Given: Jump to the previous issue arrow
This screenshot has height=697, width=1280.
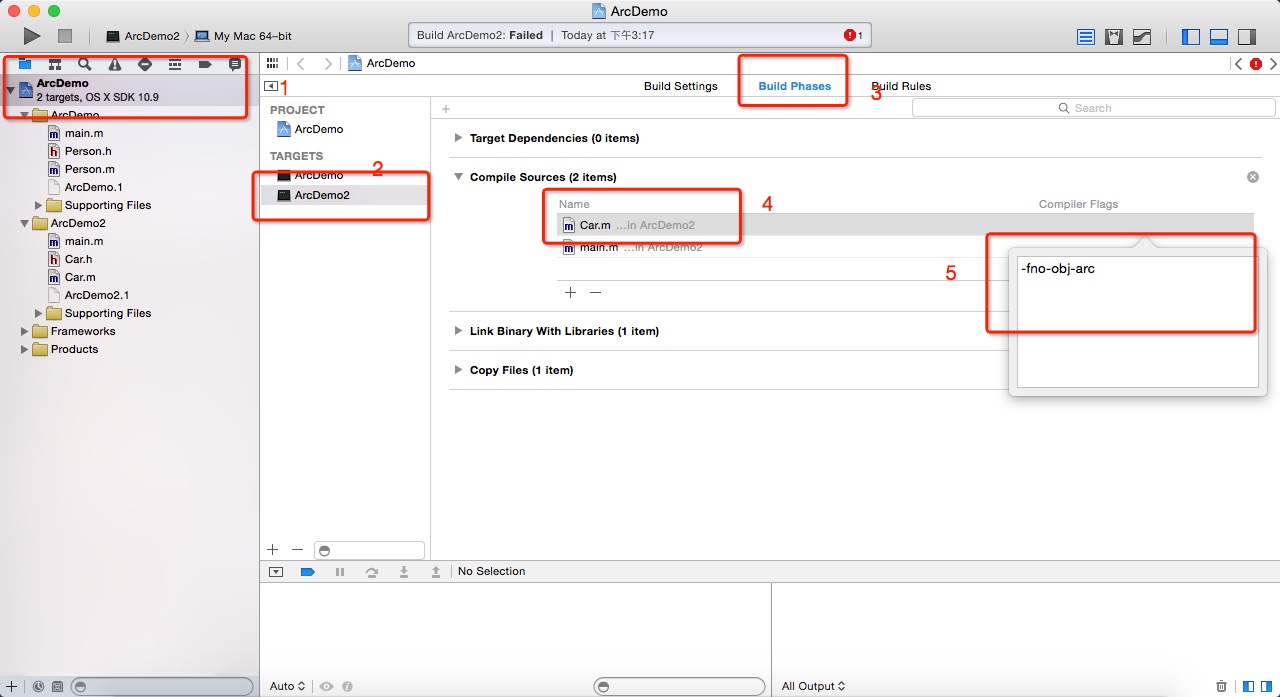Looking at the screenshot, I should click(x=1239, y=64).
